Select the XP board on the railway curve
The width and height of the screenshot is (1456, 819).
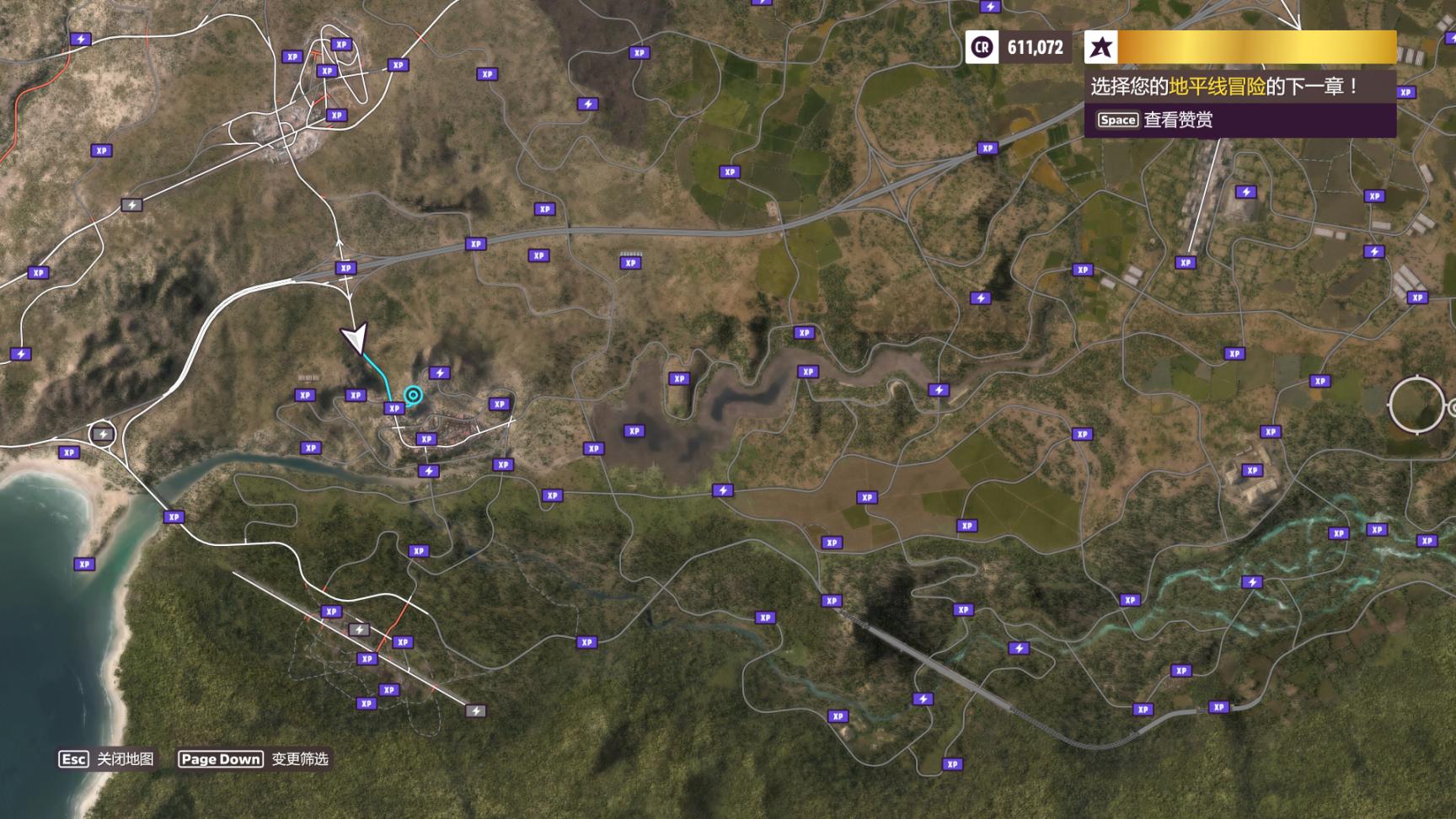(1218, 708)
